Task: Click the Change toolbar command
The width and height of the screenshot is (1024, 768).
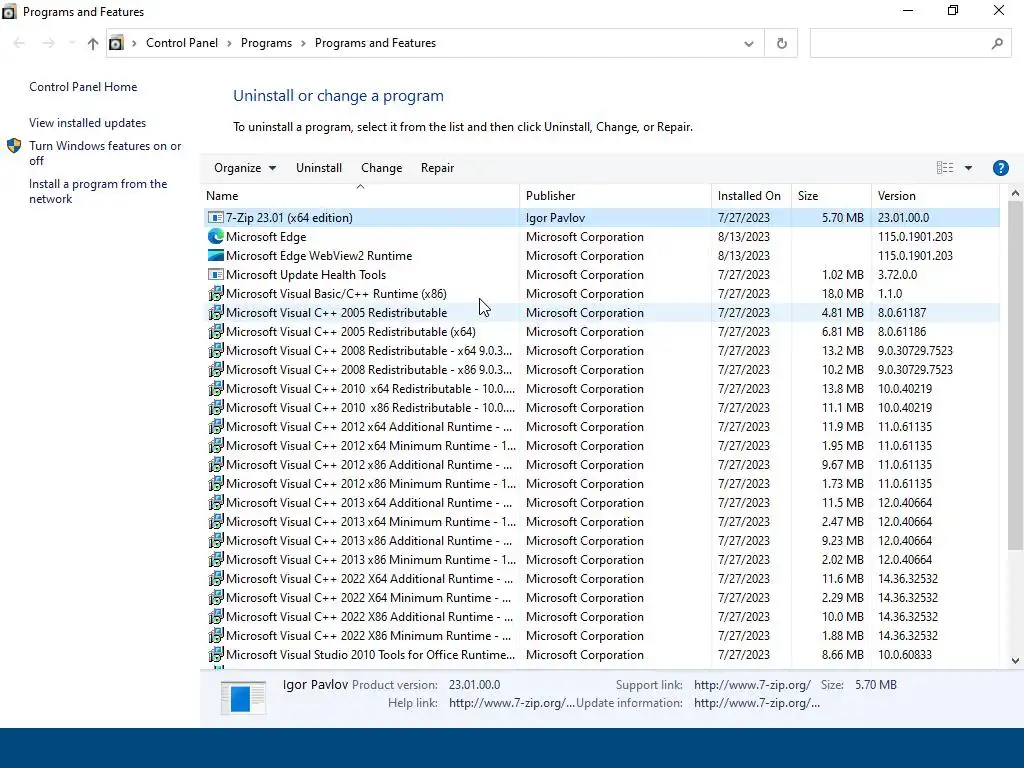Action: (381, 168)
